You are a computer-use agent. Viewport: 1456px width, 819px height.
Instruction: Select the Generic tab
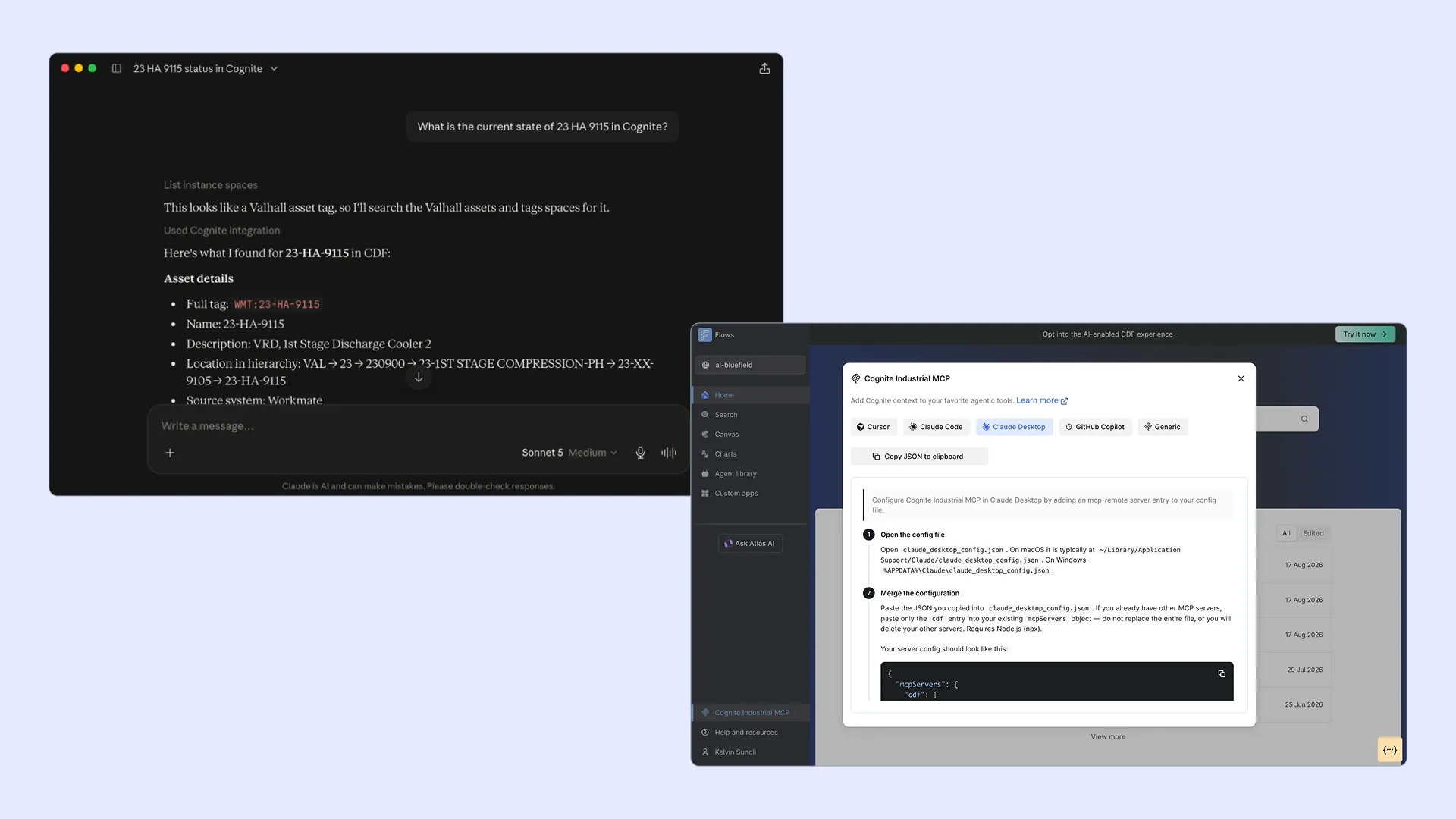click(1163, 427)
